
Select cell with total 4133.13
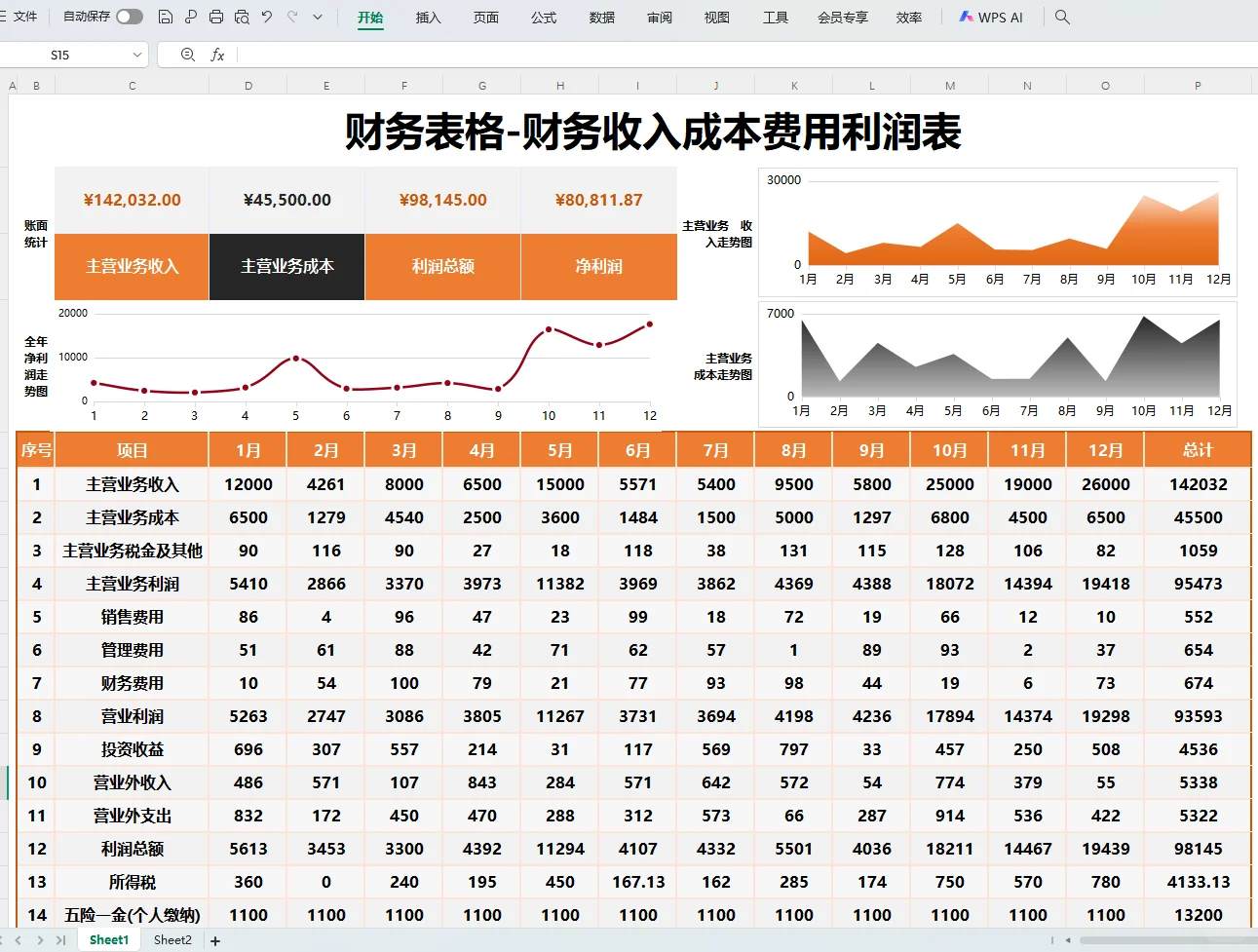1198,882
